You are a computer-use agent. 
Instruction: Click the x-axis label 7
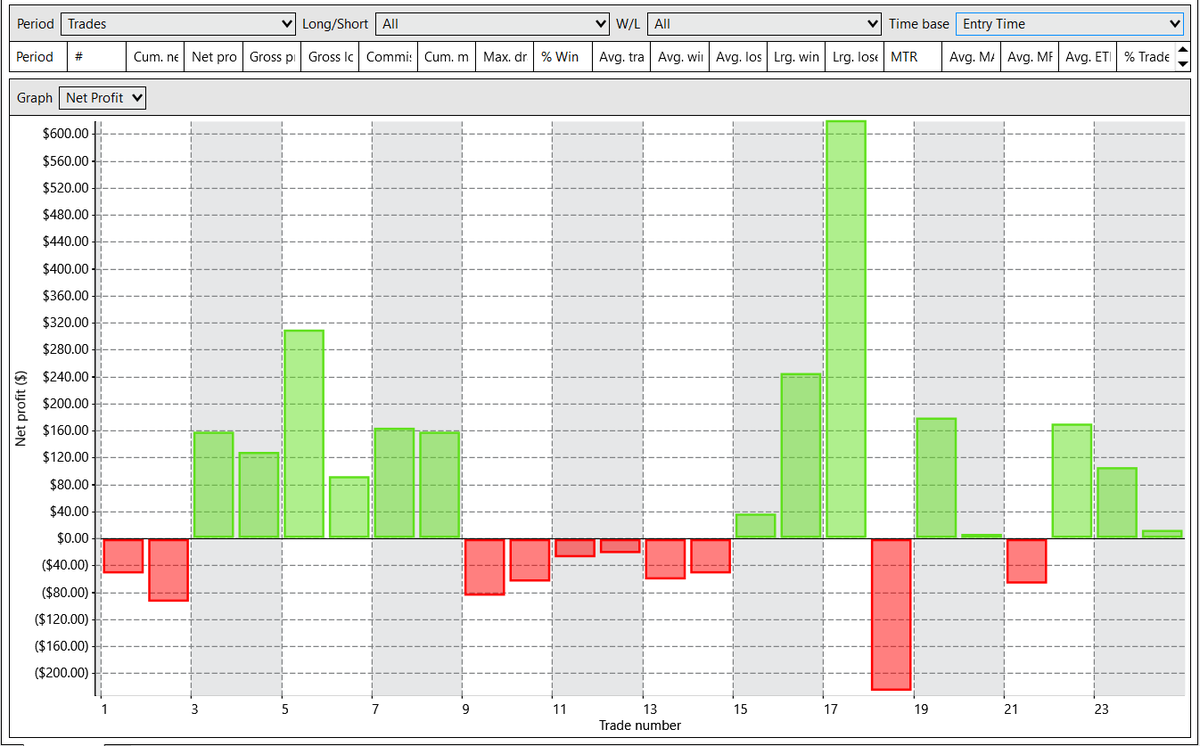coord(375,710)
